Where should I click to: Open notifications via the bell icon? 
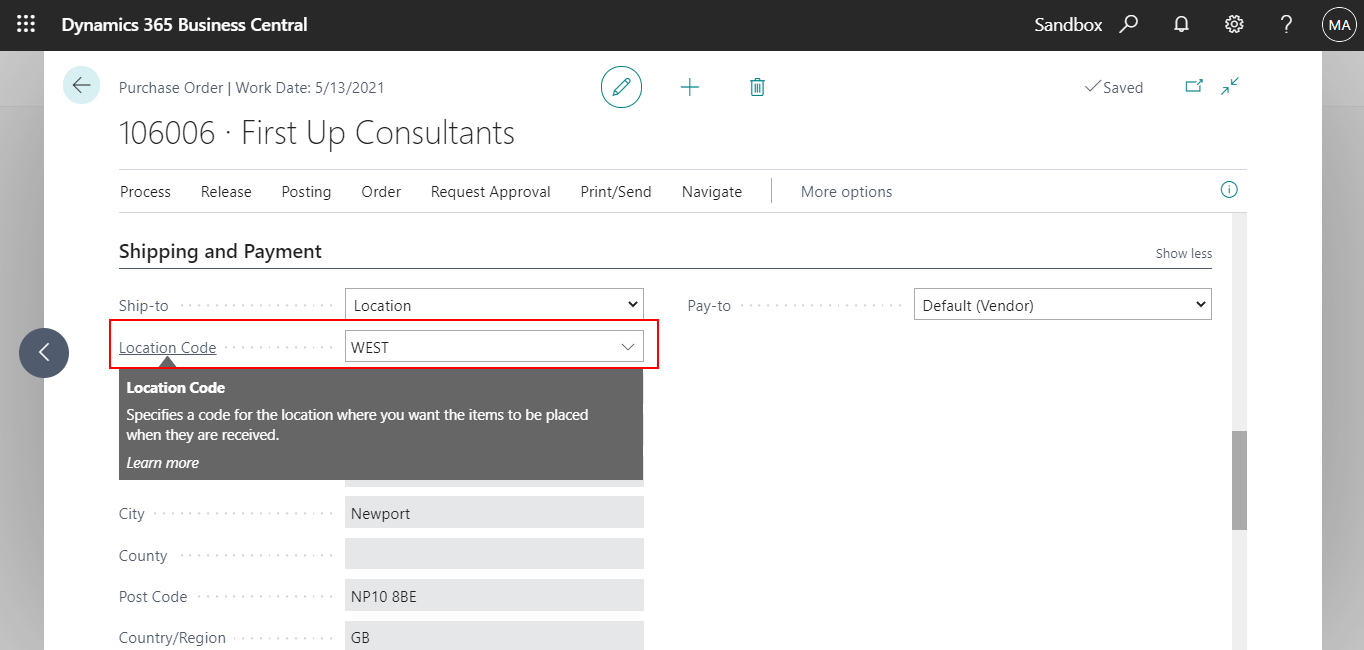[1181, 24]
